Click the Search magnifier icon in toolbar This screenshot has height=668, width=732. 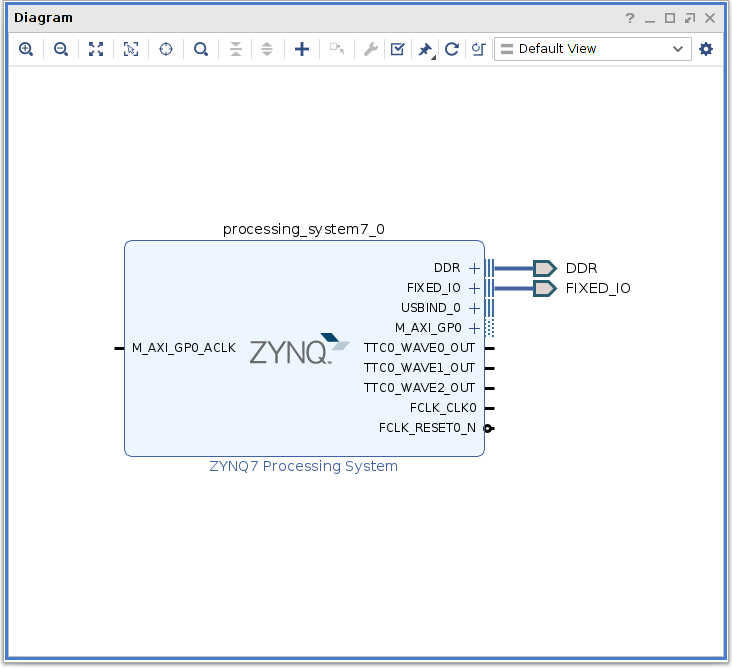point(201,49)
